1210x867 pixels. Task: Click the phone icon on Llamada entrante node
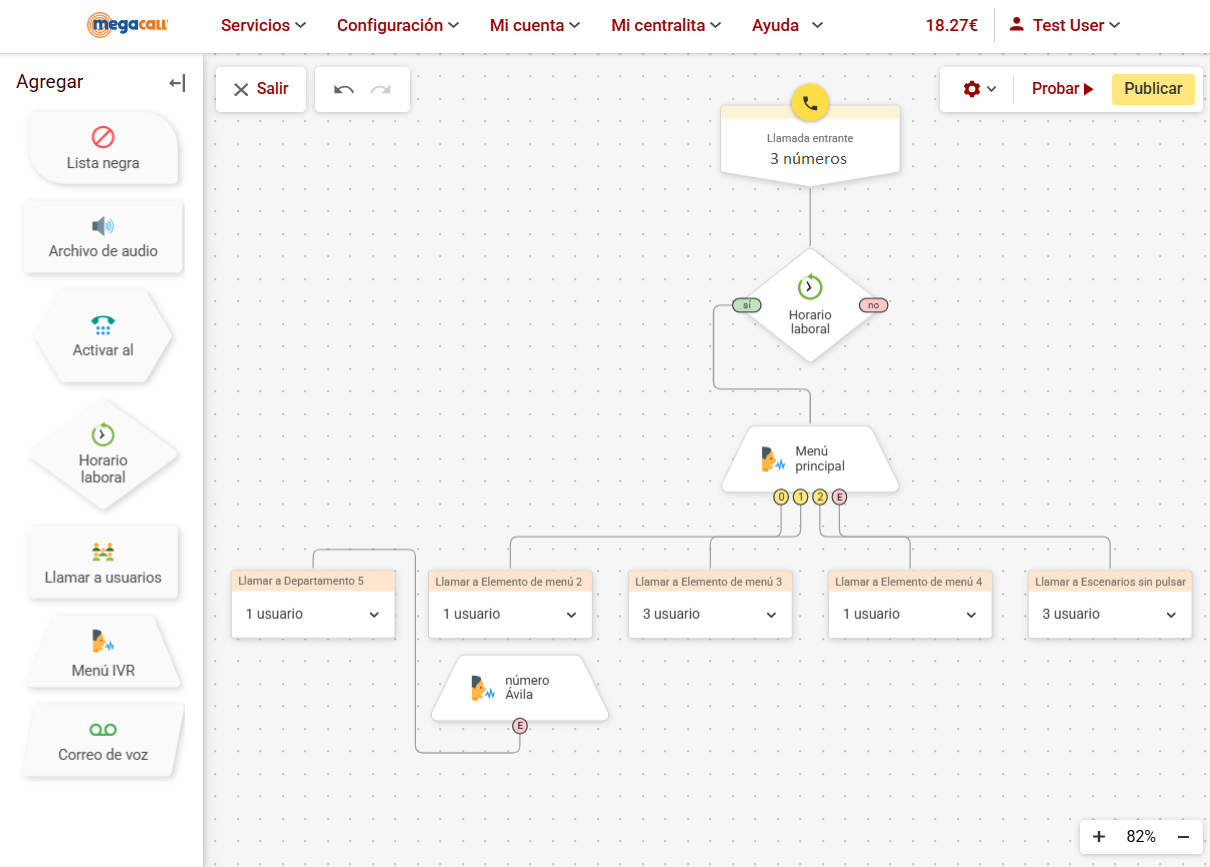810,103
